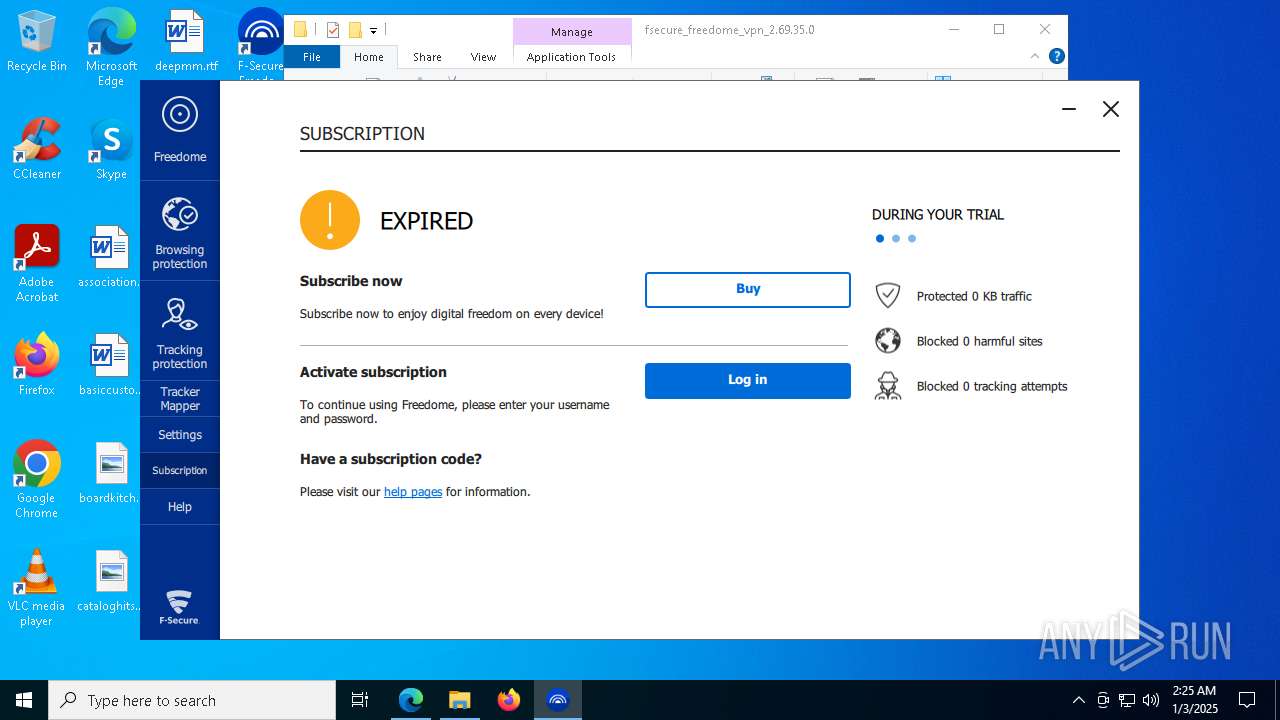The width and height of the screenshot is (1280, 720).
Task: Click the orange expired warning icon
Action: point(330,220)
